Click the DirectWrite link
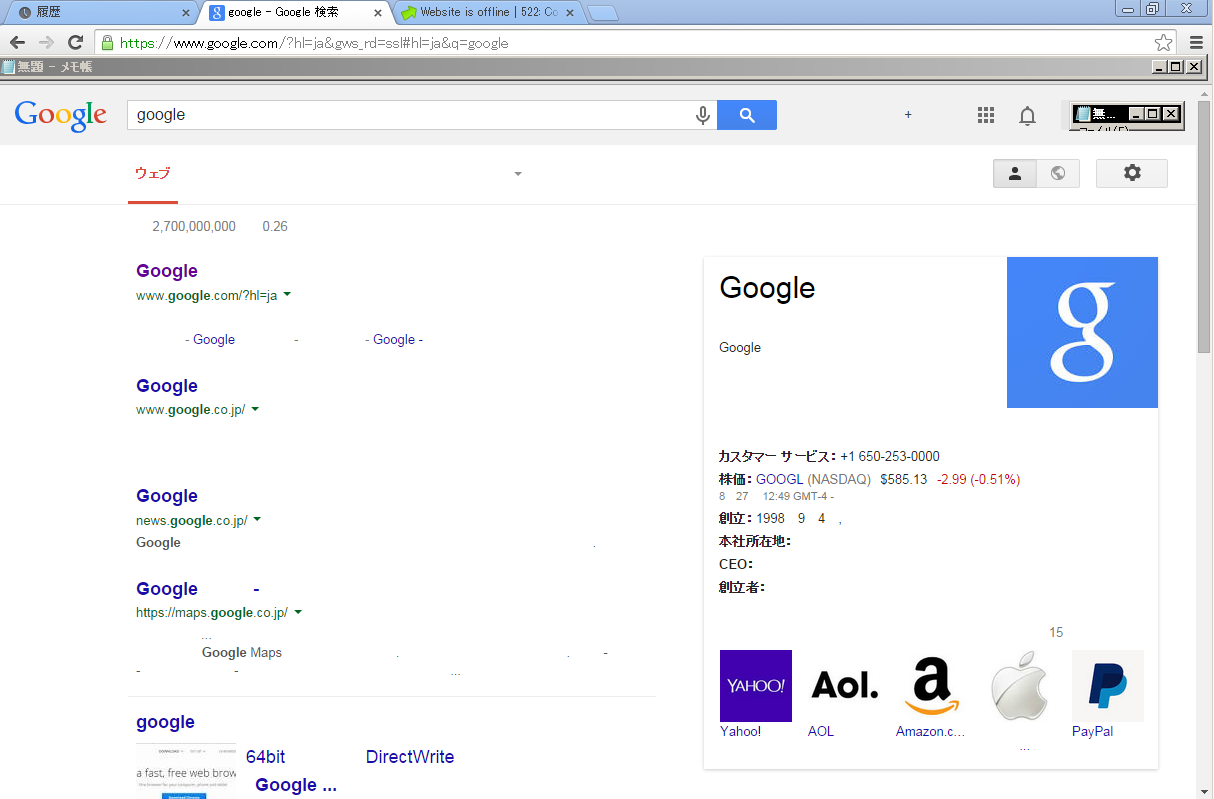The image size is (1214, 799). pyautogui.click(x=410, y=757)
